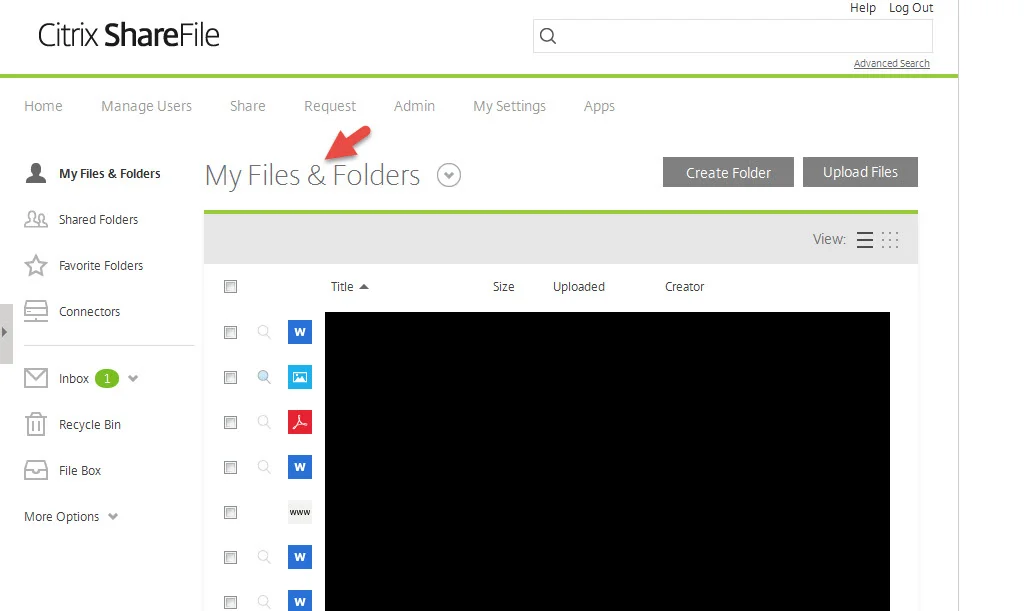Open the Apps menu

click(x=600, y=106)
